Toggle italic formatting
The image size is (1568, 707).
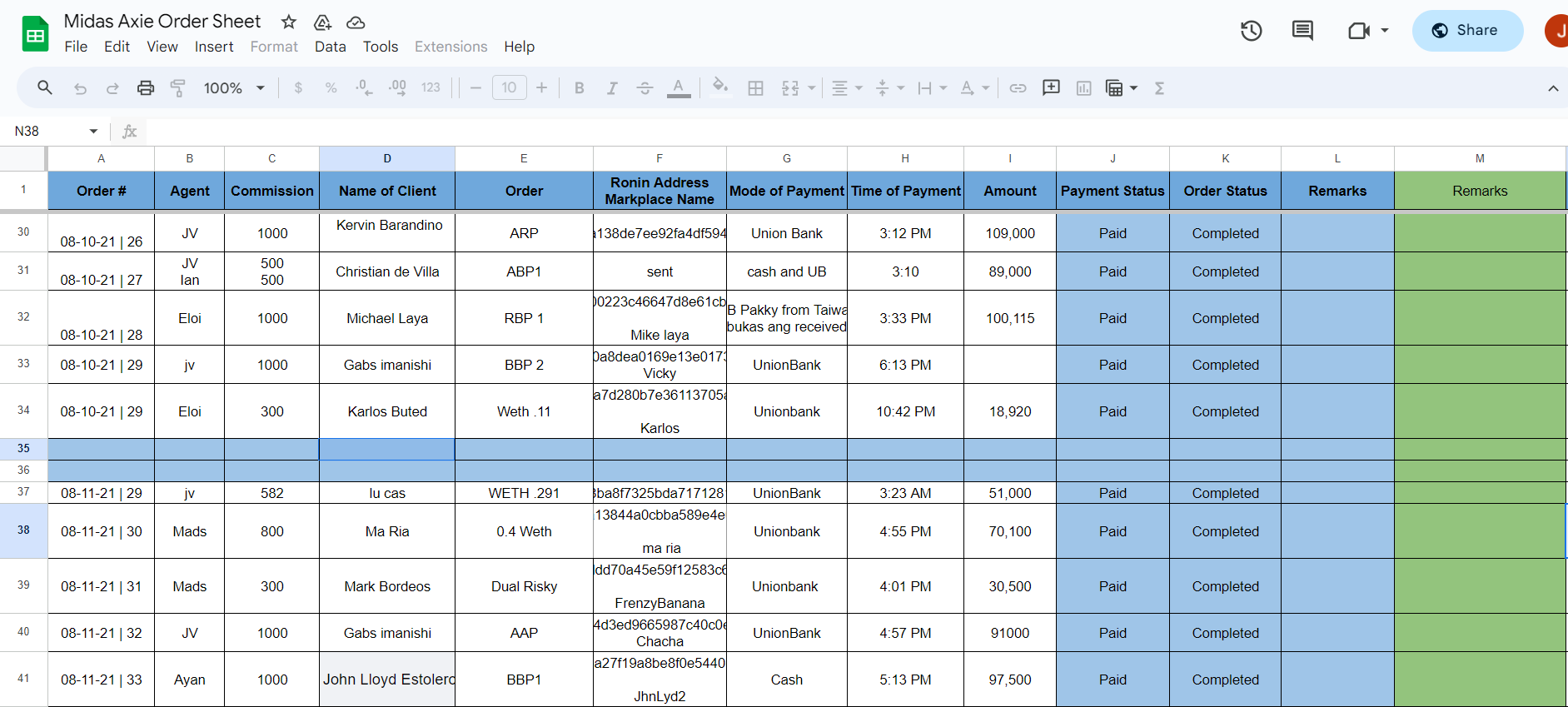[x=612, y=88]
